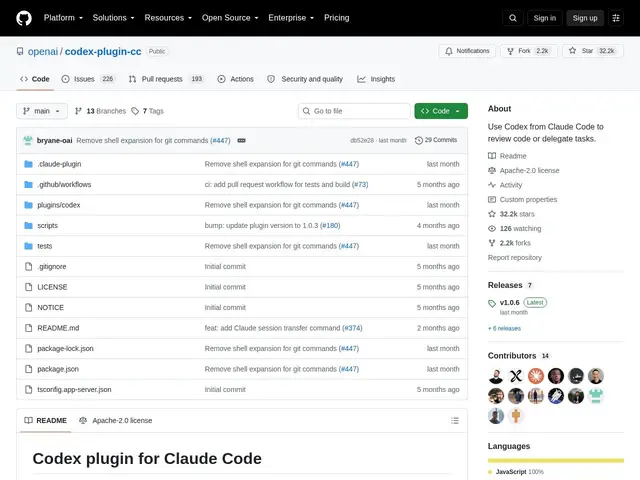Click the JavaScript language bar
This screenshot has height=480, width=640.
click(x=556, y=461)
